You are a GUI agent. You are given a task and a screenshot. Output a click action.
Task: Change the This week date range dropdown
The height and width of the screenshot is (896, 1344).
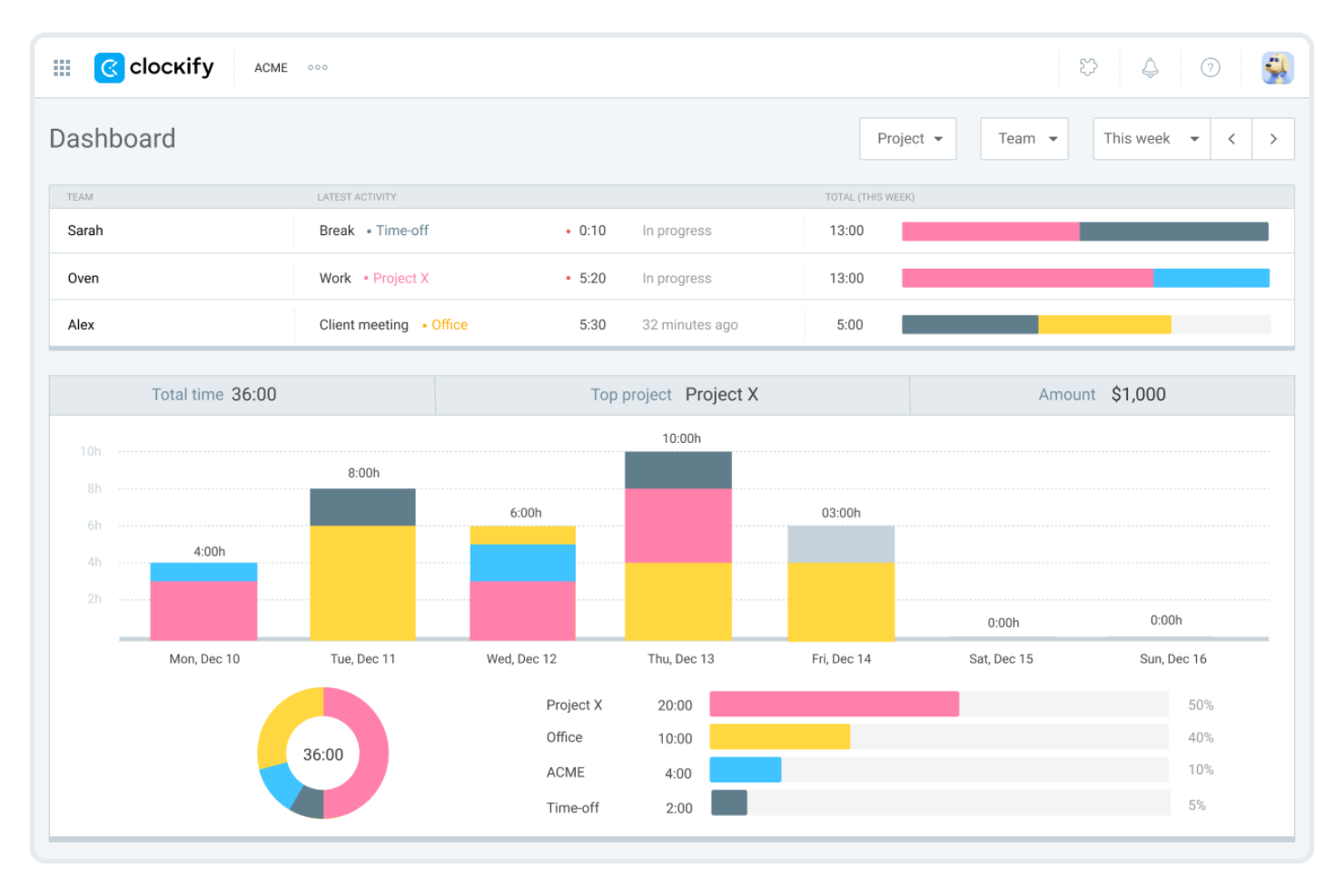(1150, 138)
